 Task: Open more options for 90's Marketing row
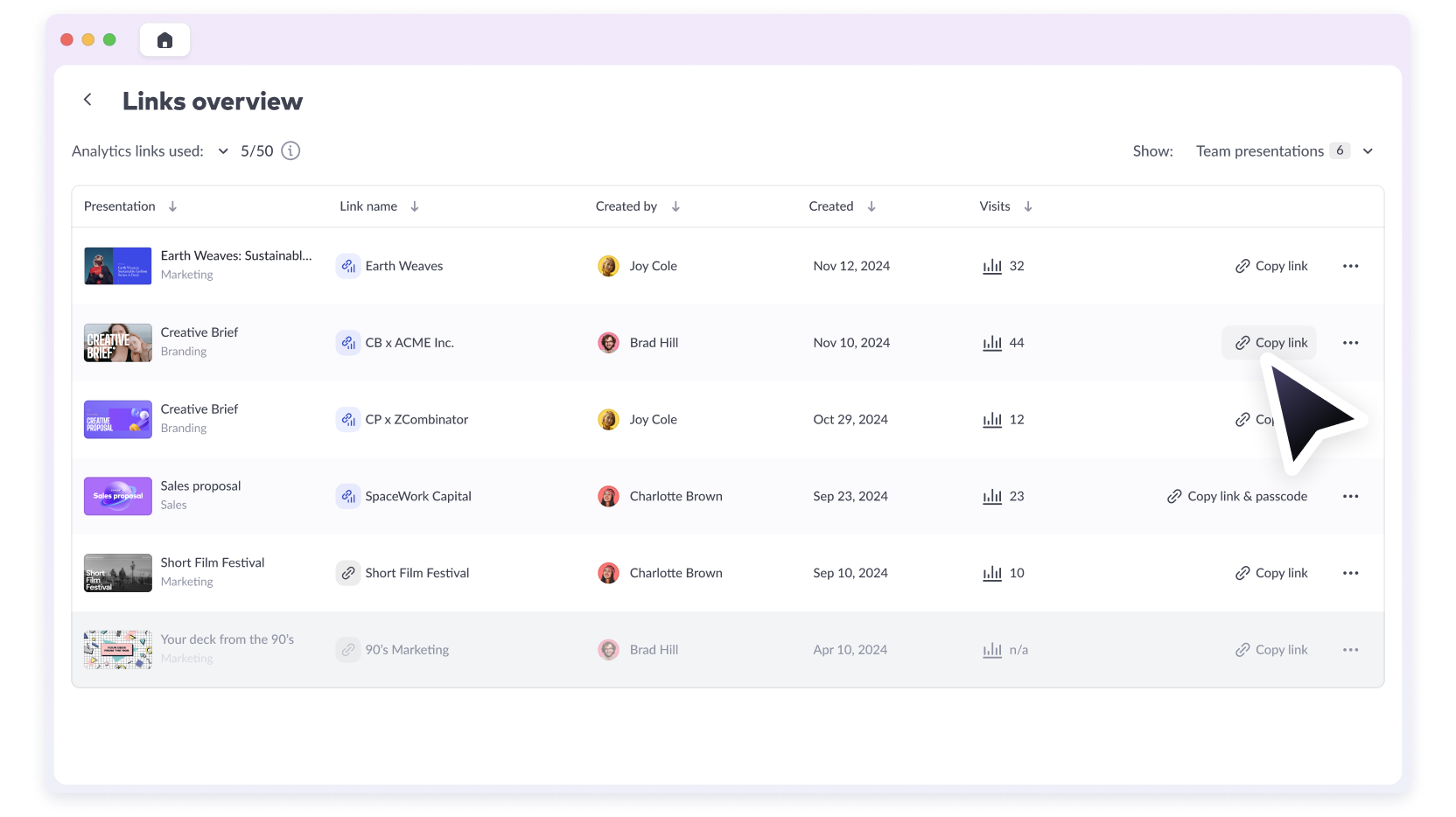click(1350, 650)
